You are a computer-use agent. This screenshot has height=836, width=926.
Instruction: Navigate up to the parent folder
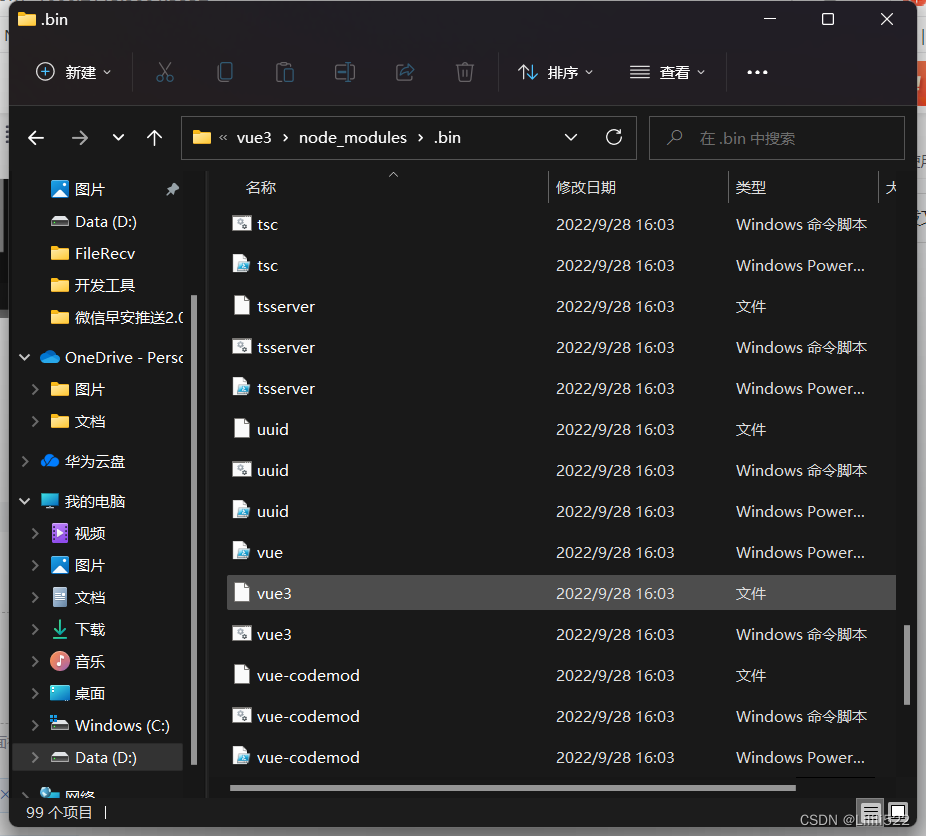coord(155,138)
